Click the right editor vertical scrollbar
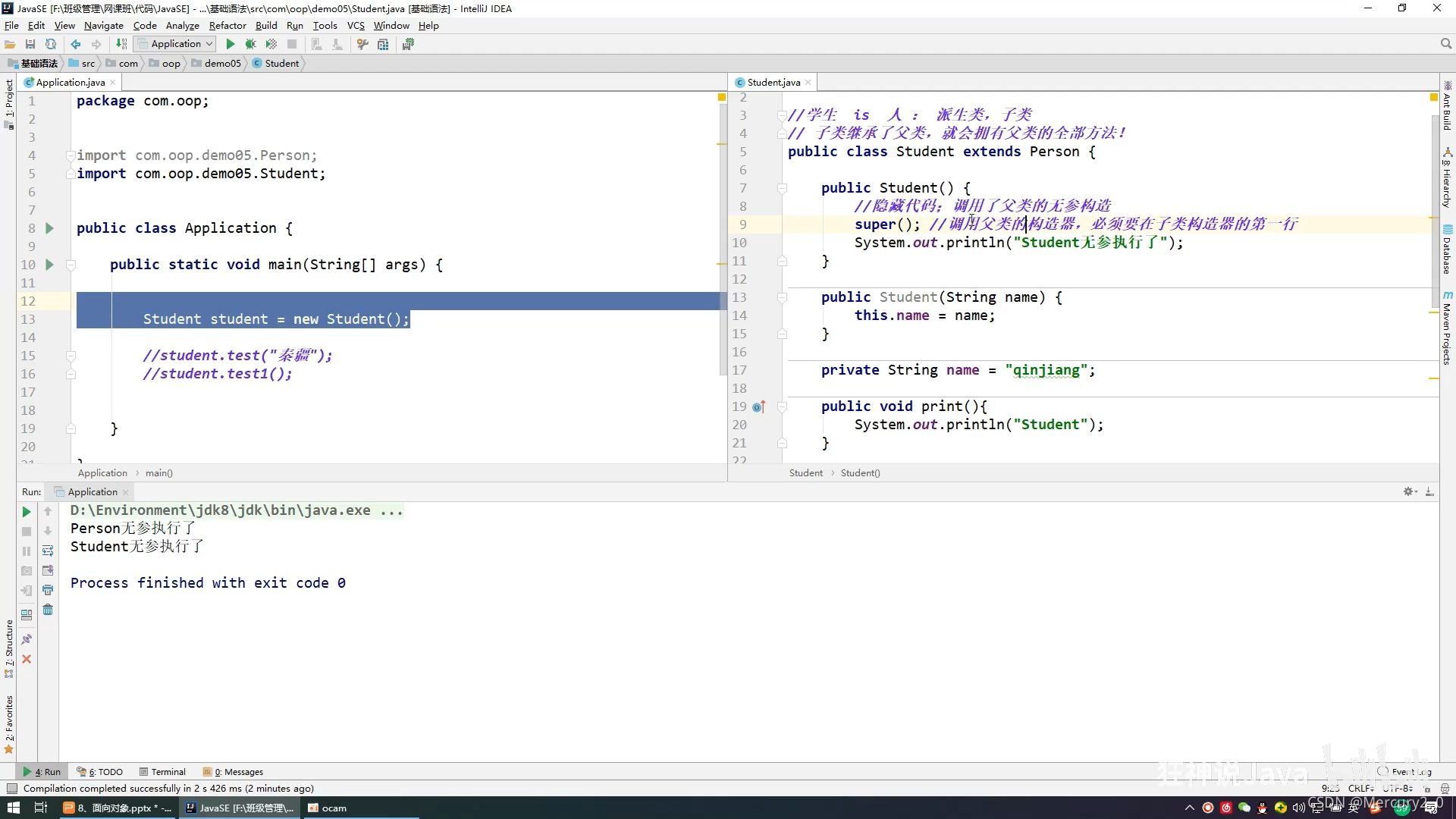1456x819 pixels. 1435,212
